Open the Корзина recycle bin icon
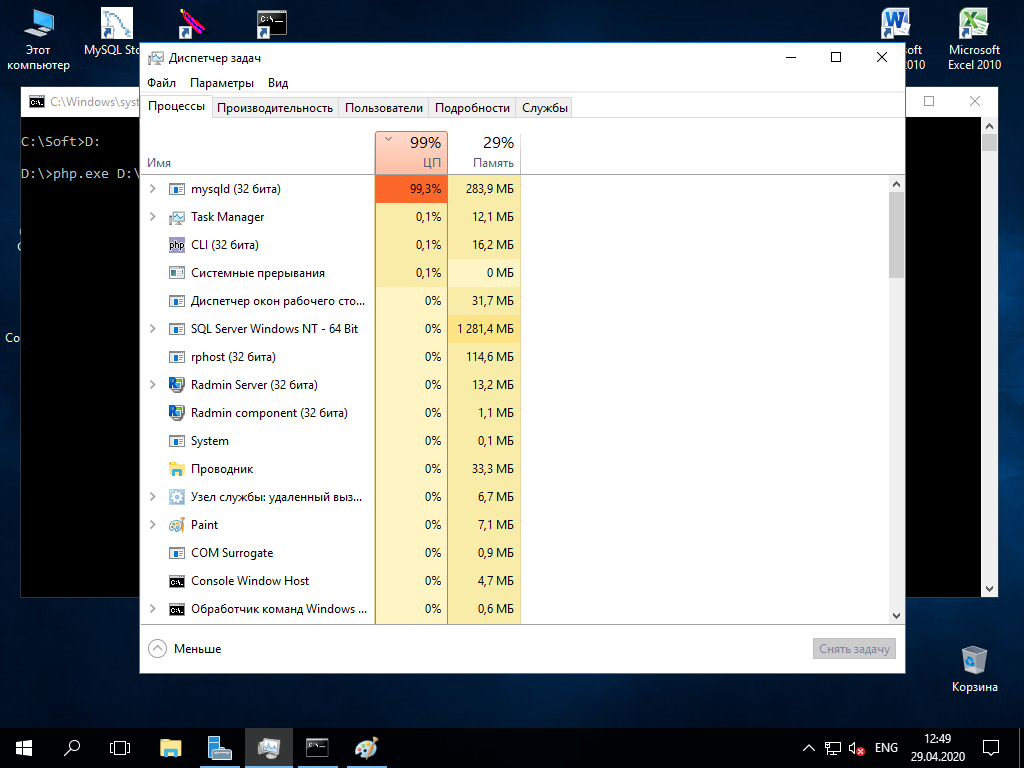Viewport: 1024px width, 768px height. point(974,669)
